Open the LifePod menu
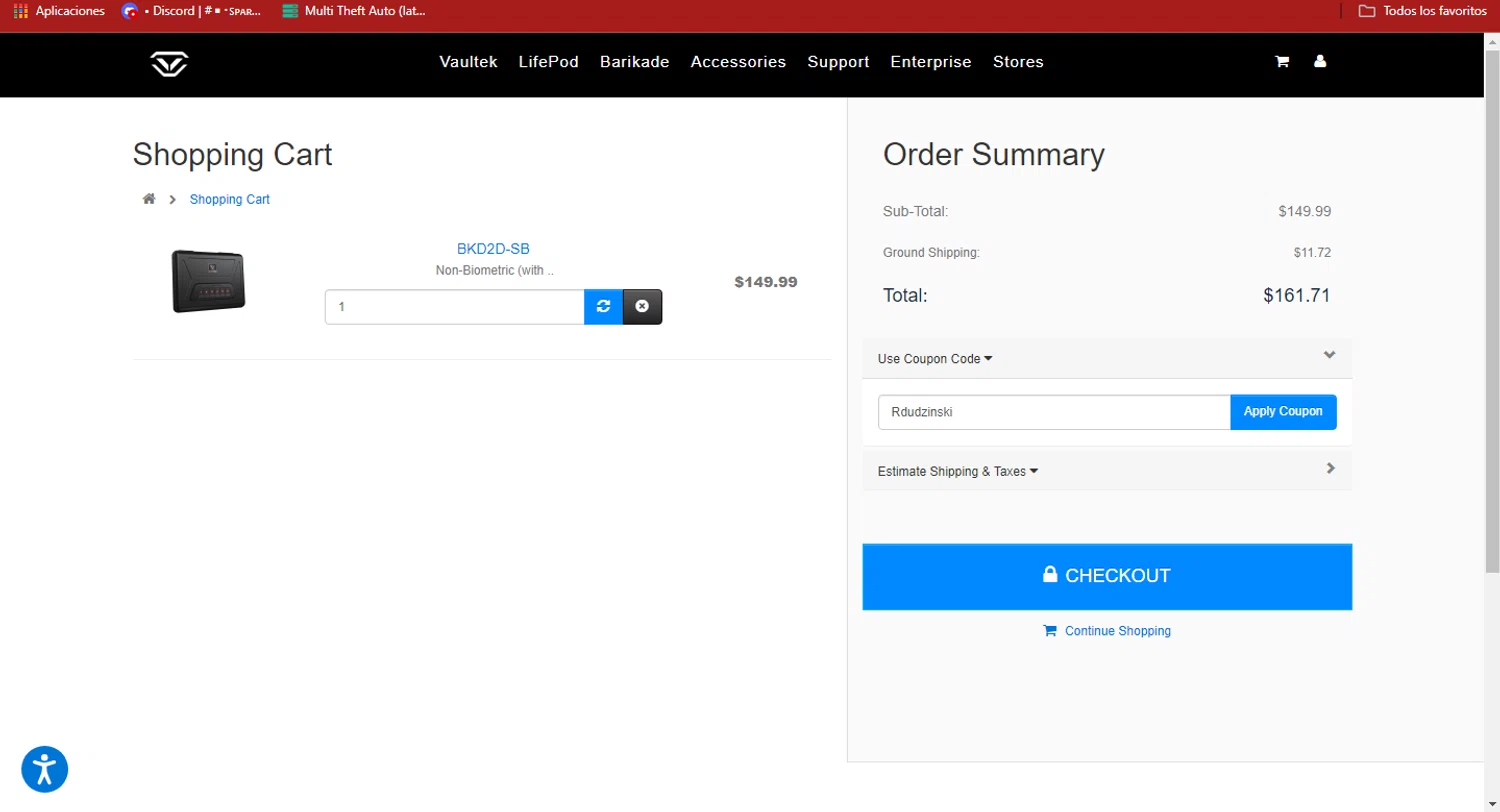 (x=548, y=62)
